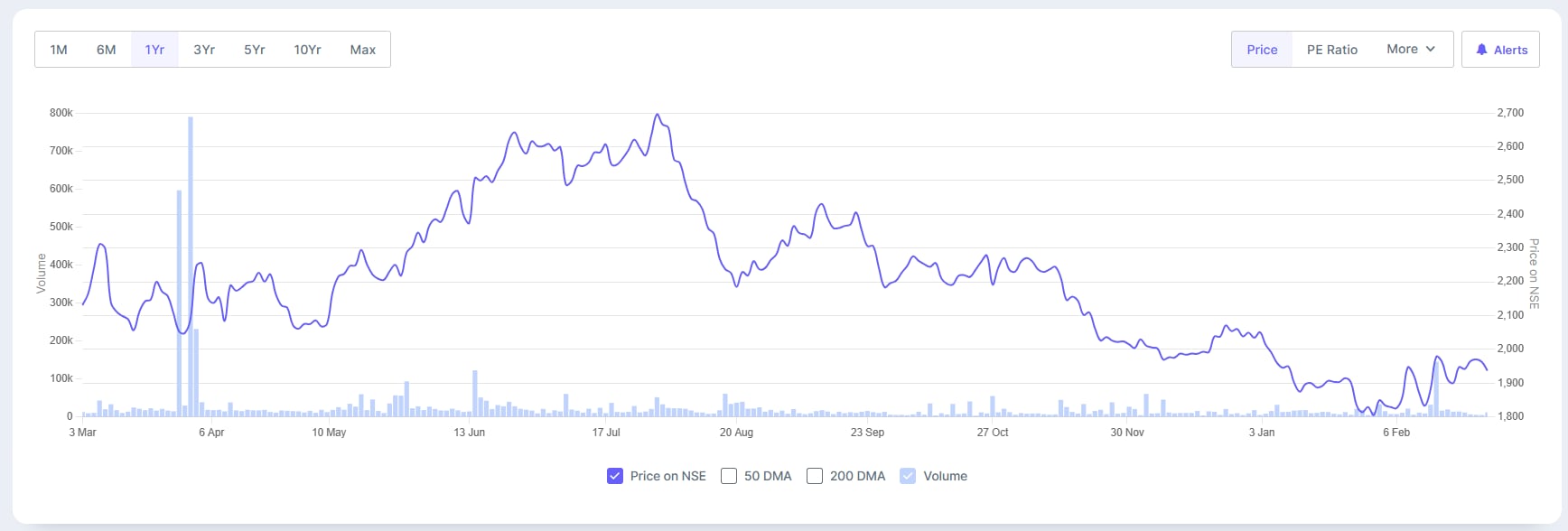The height and width of the screenshot is (531, 1568).
Task: Click the 13 Jun volume spike bar
Action: (x=475, y=393)
